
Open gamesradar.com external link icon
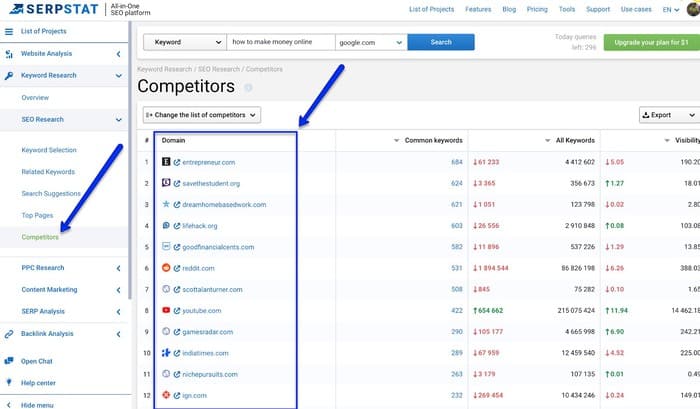click(x=177, y=332)
